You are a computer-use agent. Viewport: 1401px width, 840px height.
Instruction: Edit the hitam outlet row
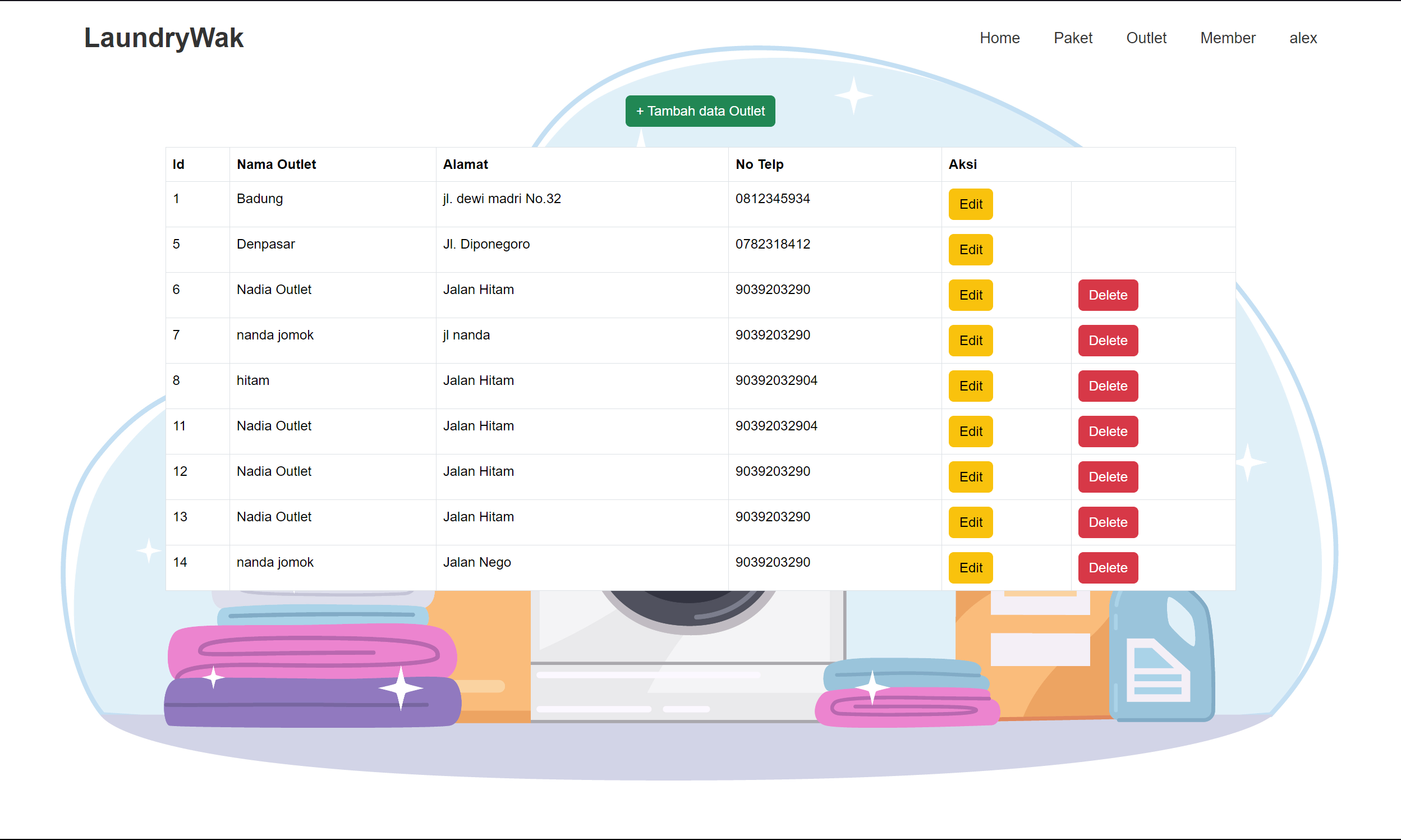(970, 386)
